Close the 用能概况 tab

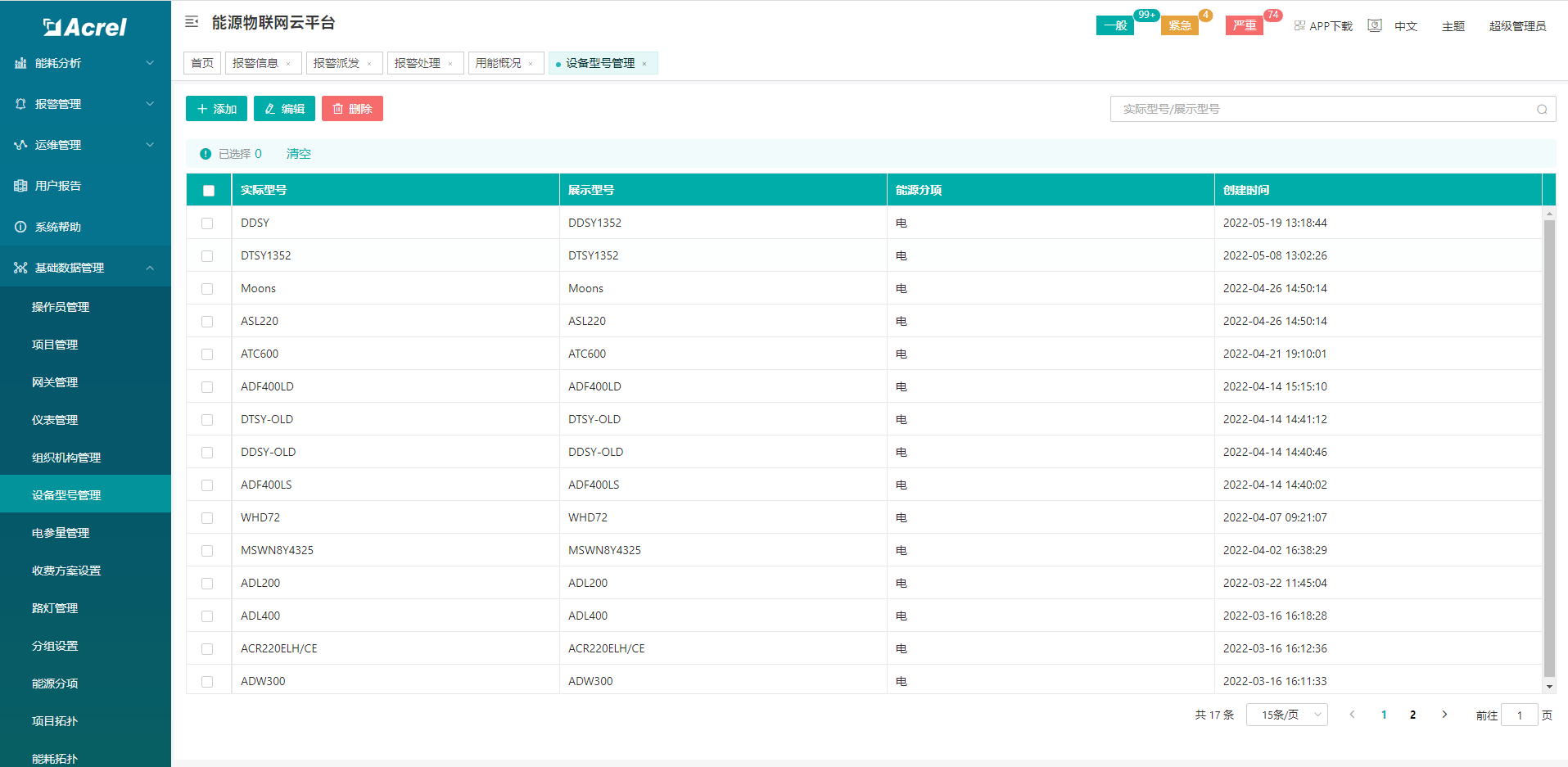[x=531, y=64]
